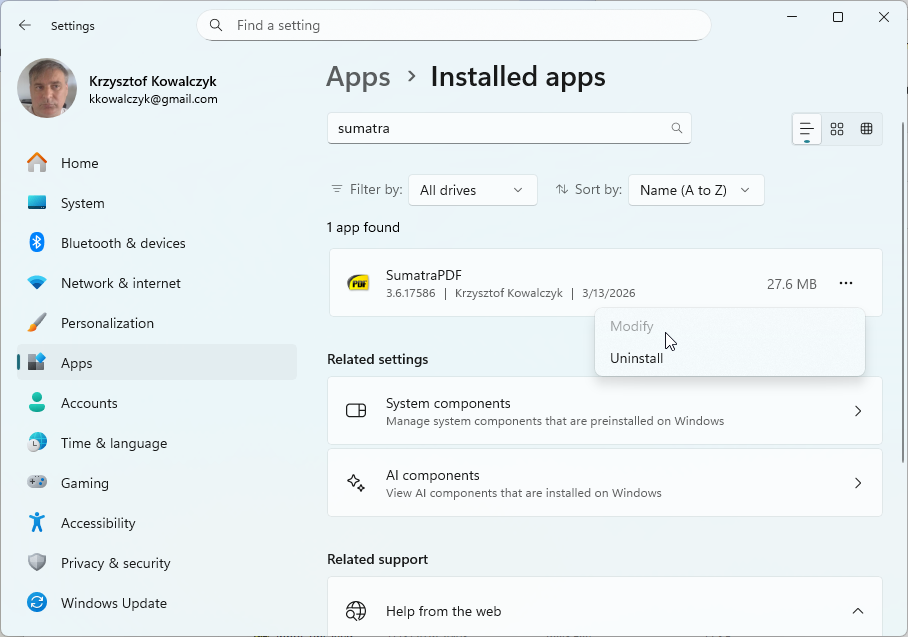Open Network & internet settings

(x=157, y=283)
